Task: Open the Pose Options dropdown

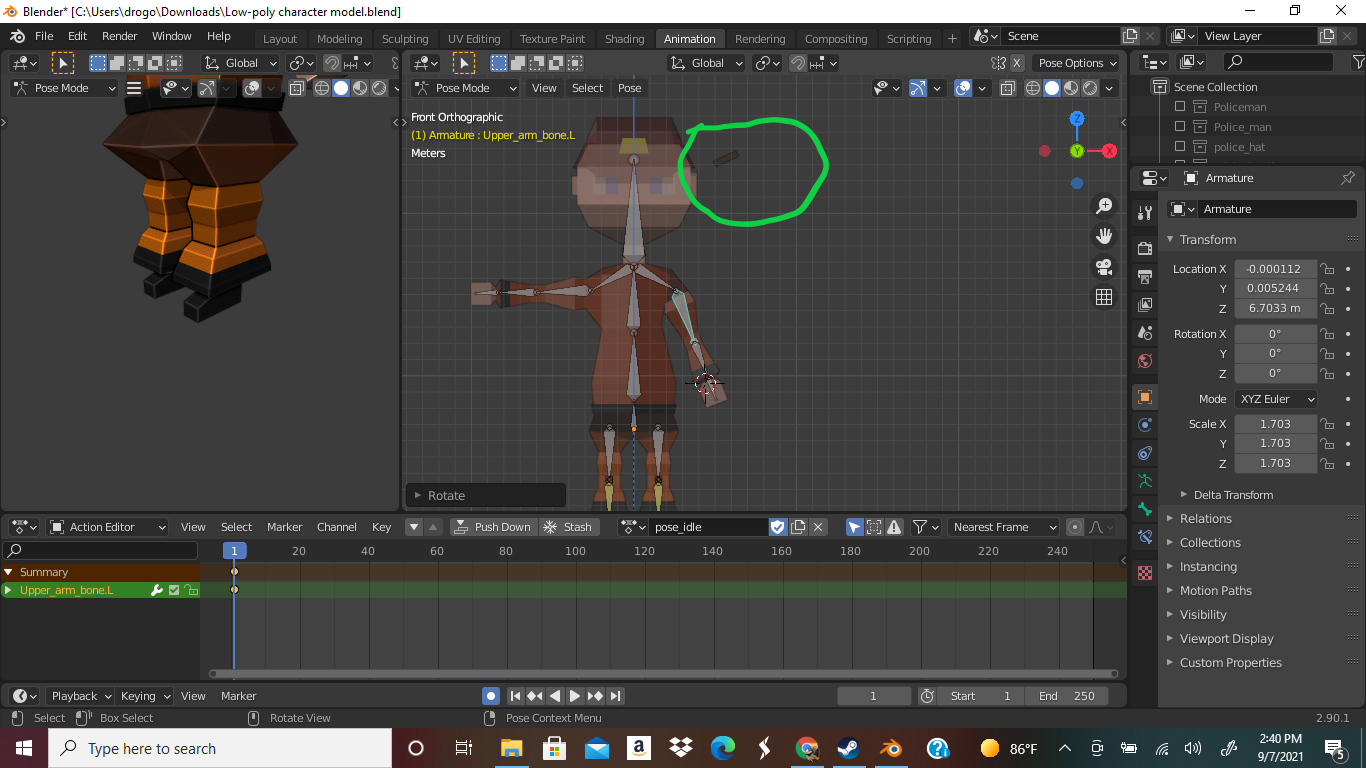Action: tap(1076, 63)
